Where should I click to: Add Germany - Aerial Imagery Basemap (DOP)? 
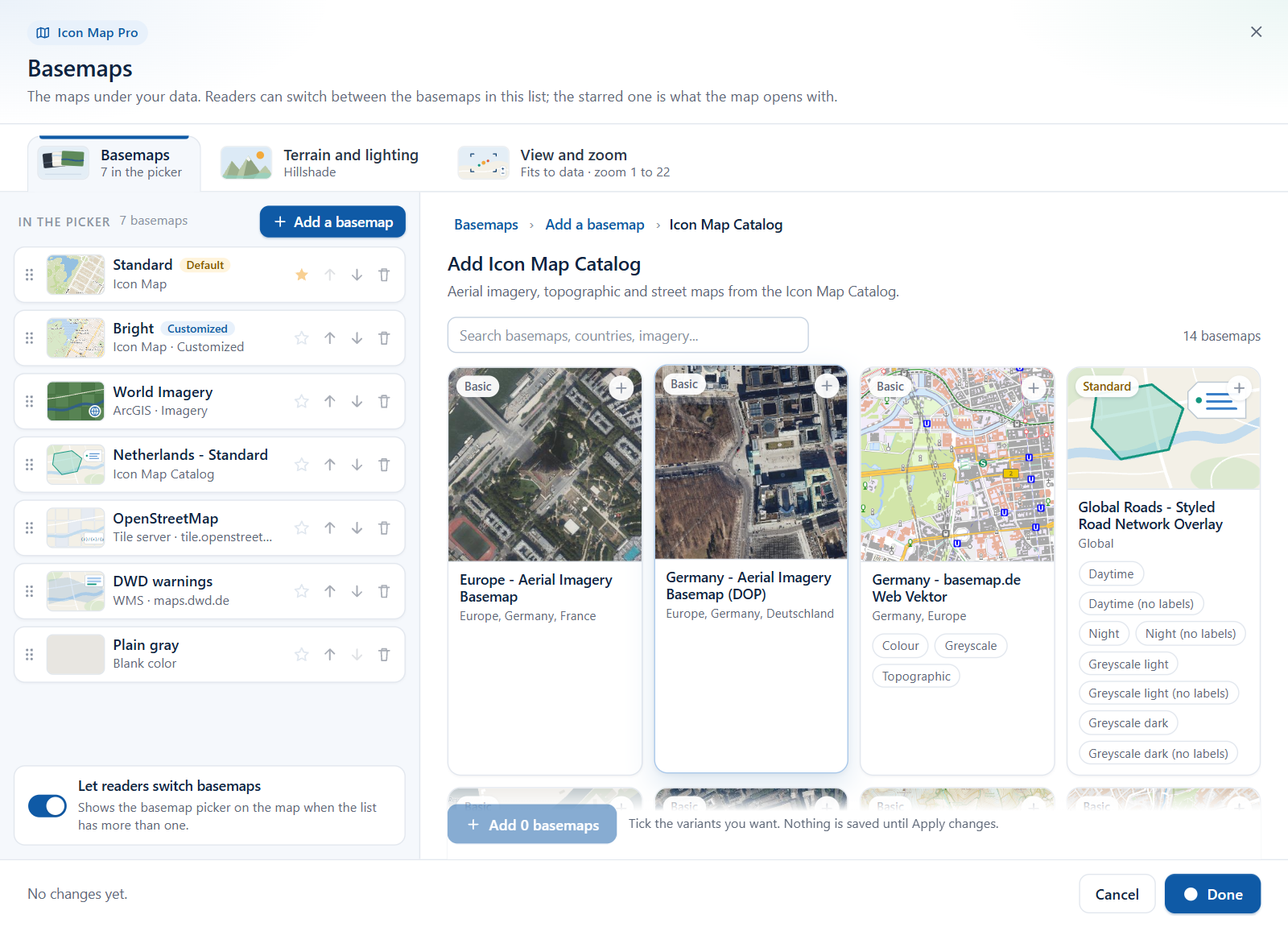point(827,386)
